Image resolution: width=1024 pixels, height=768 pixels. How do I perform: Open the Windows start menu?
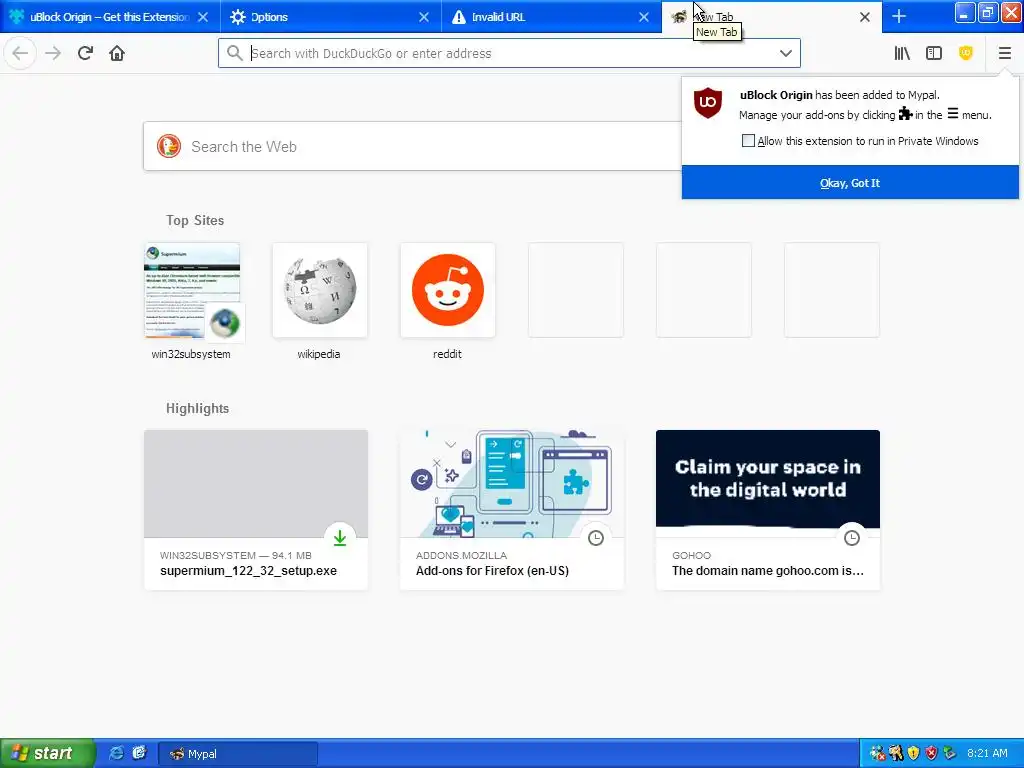(47, 753)
